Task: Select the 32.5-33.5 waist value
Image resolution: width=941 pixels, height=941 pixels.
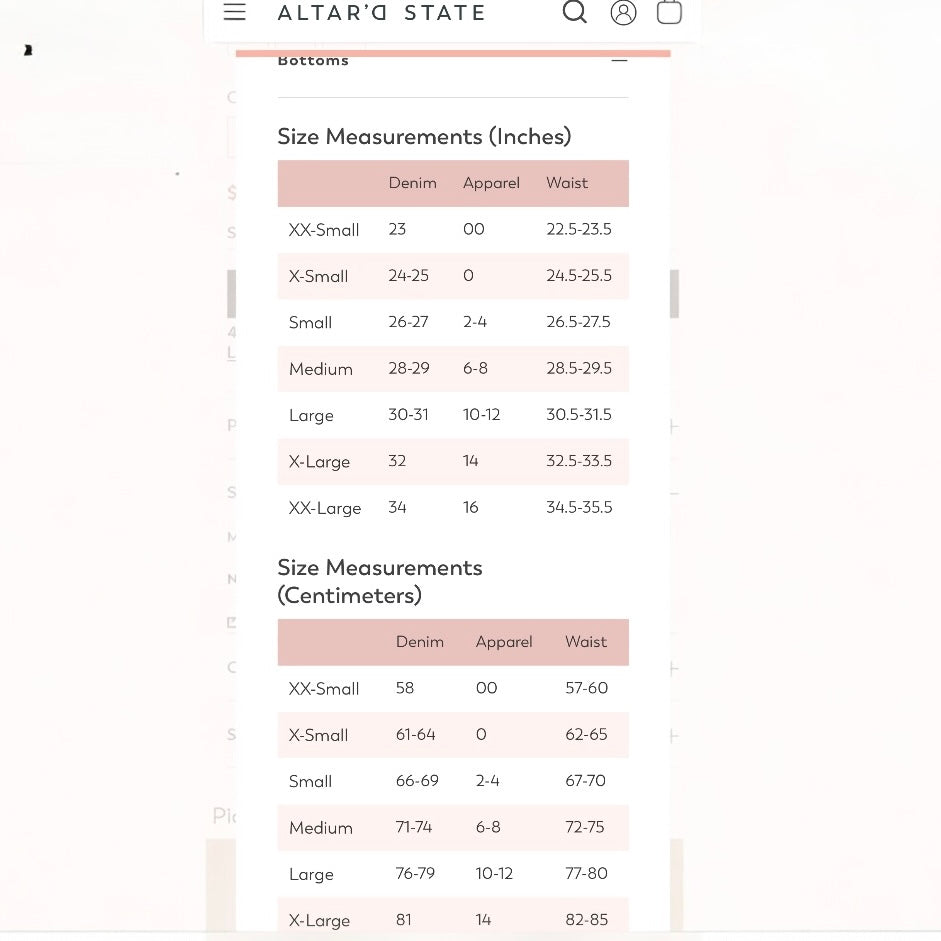Action: tap(578, 461)
